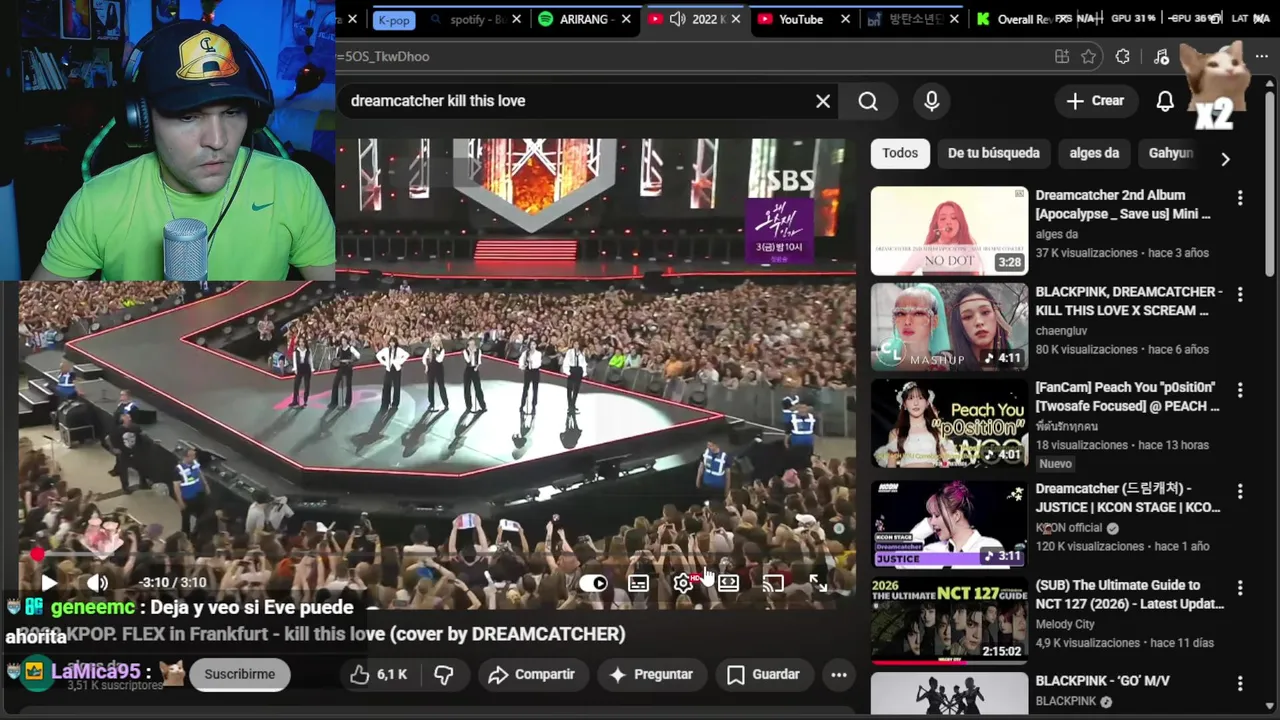Image resolution: width=1280 pixels, height=720 pixels.
Task: Open options for Dreamcatcher 2nd Album video
Action: [x=1240, y=198]
